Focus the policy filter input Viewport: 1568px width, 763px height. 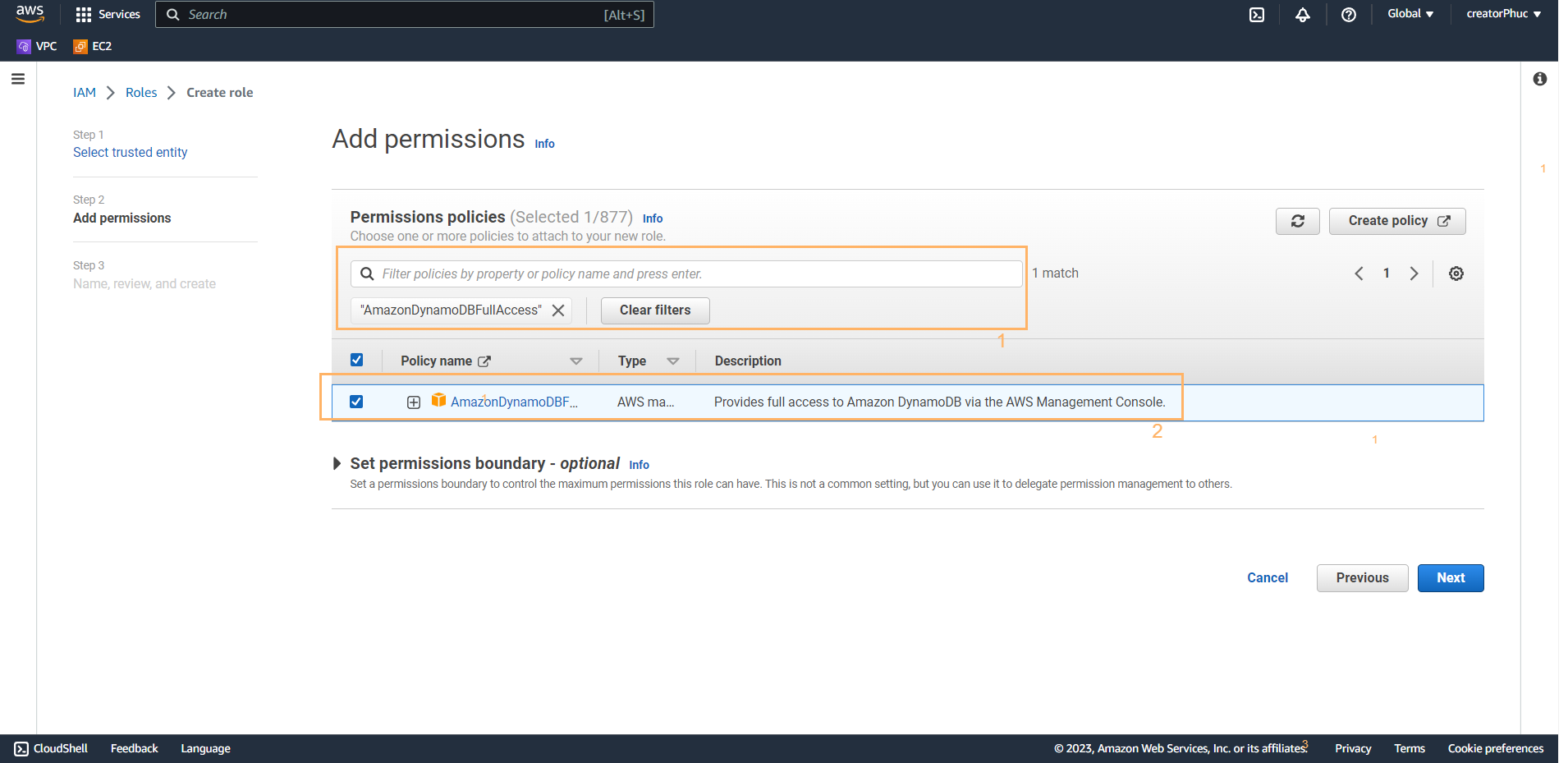686,274
